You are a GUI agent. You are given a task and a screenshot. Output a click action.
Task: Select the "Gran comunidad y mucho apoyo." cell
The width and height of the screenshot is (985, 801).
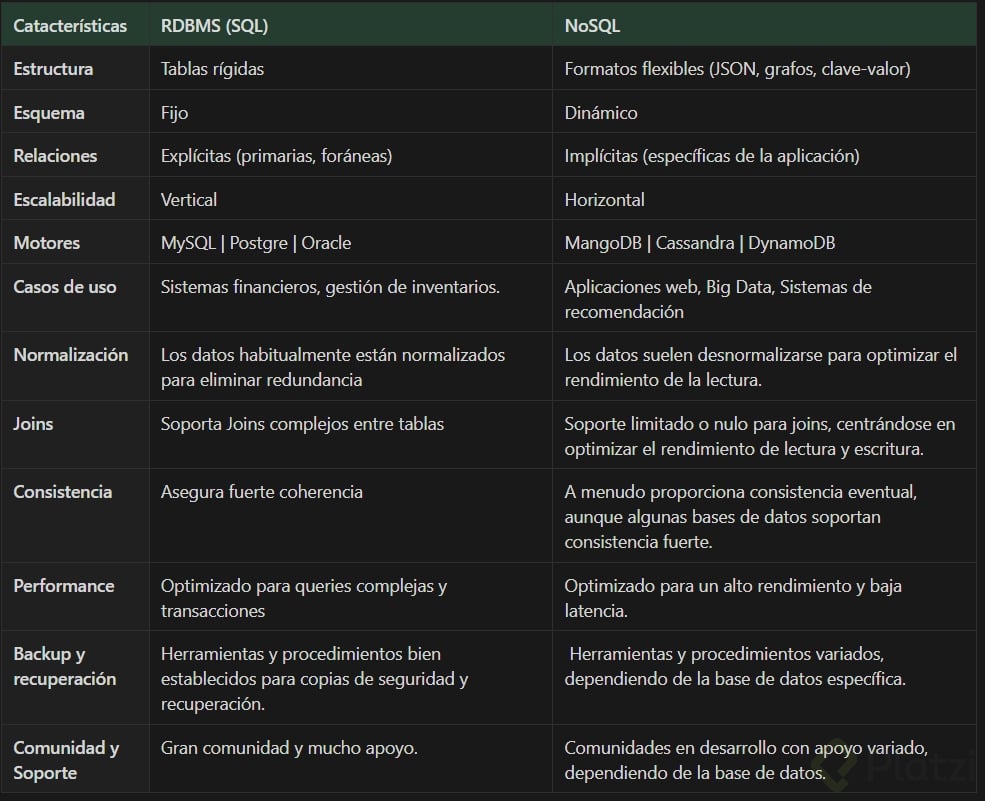pyautogui.click(x=289, y=748)
